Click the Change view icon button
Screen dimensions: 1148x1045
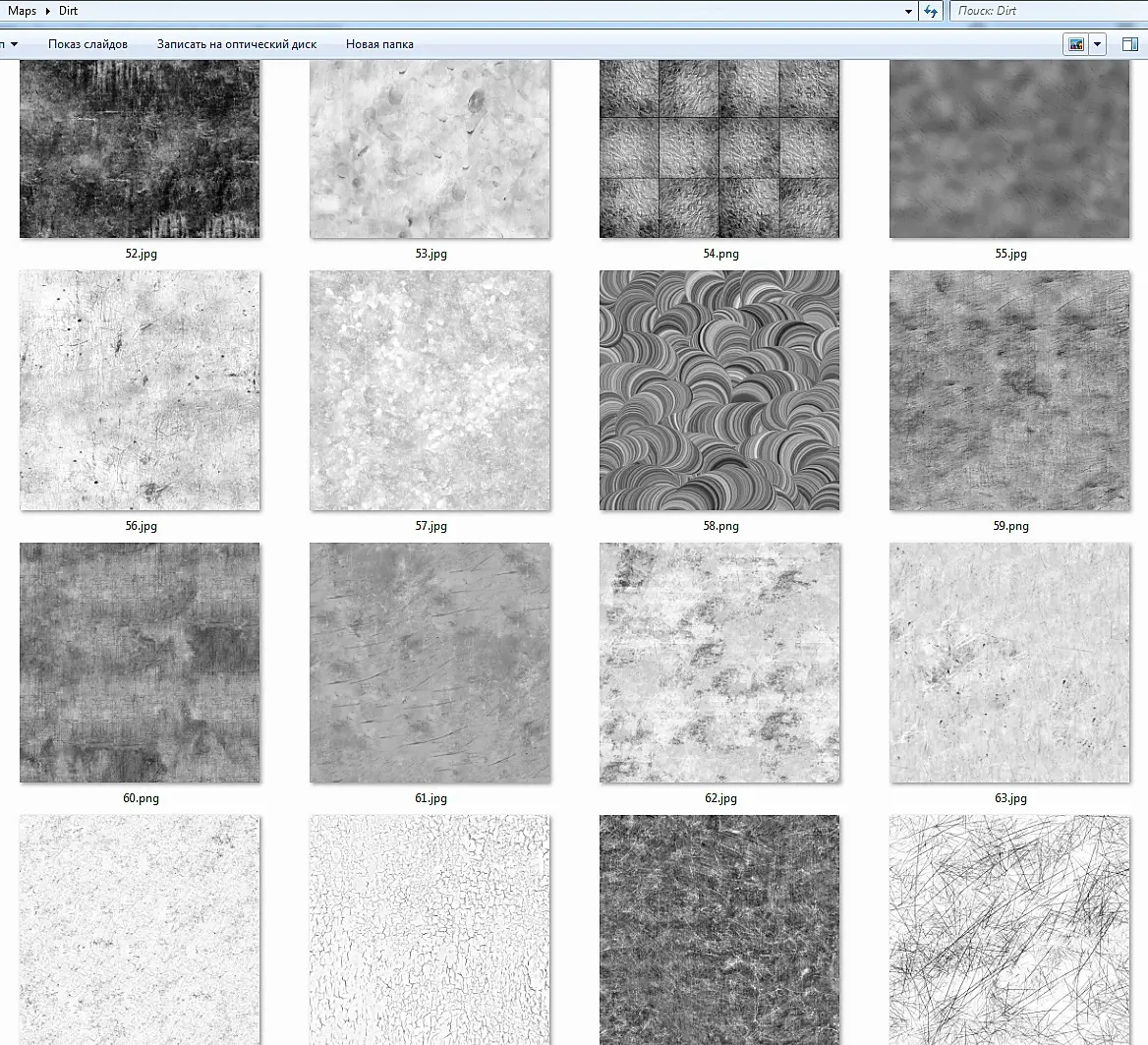pos(1075,44)
